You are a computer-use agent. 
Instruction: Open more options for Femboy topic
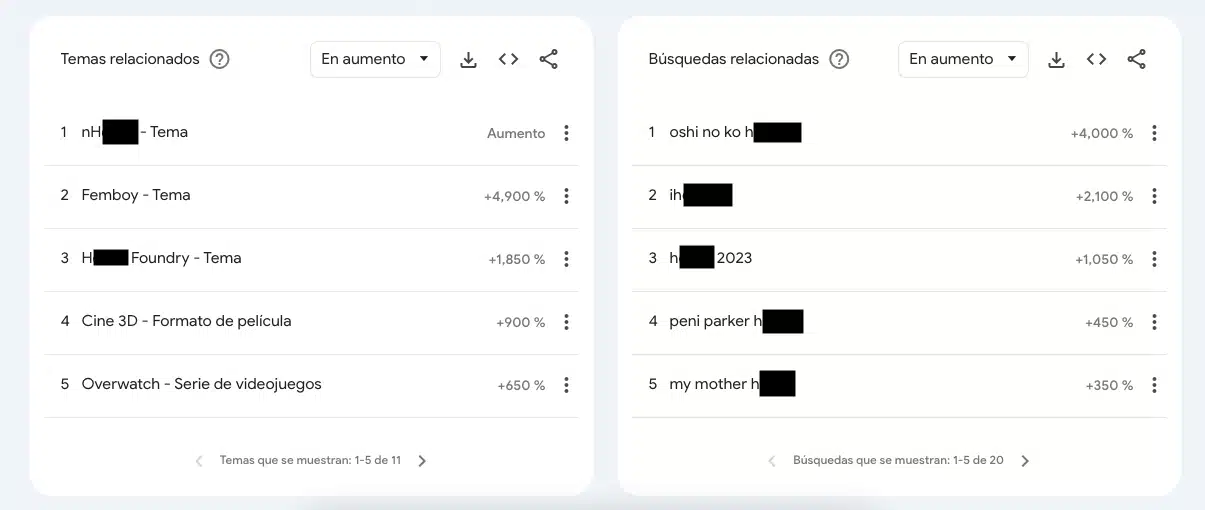(566, 196)
